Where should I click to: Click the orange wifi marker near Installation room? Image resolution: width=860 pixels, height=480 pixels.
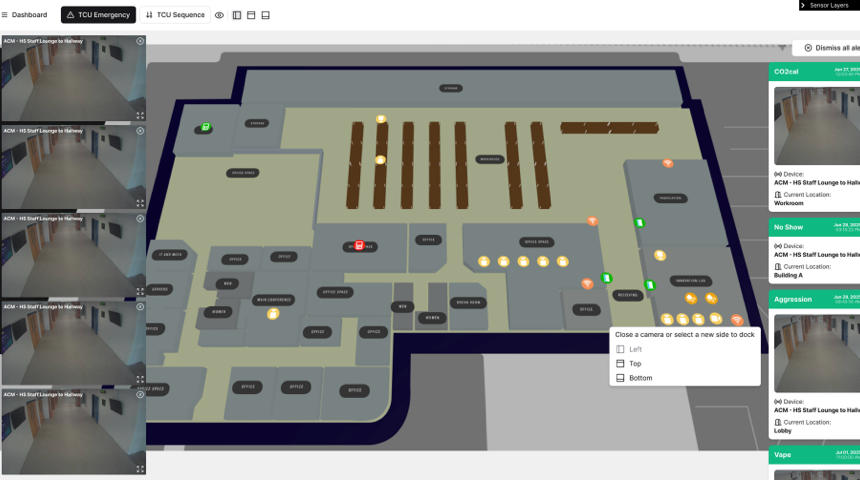[x=668, y=163]
